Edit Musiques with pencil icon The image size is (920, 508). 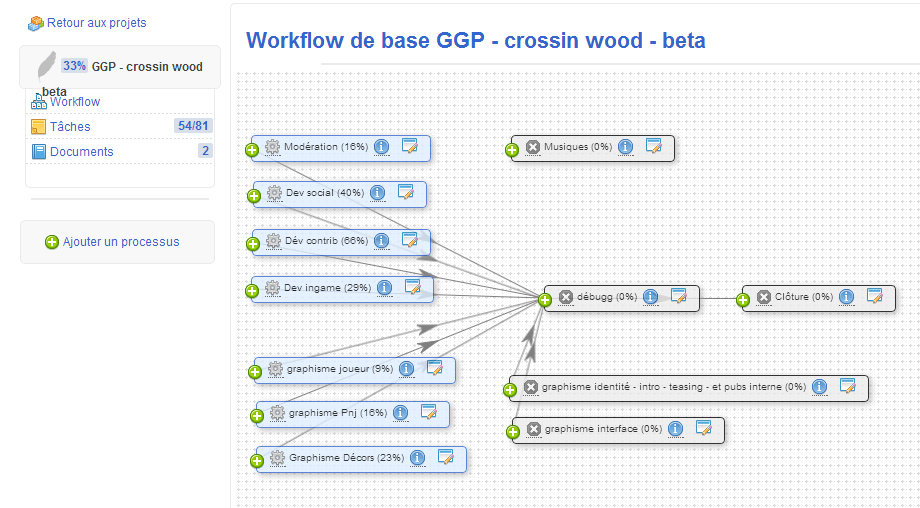654,146
